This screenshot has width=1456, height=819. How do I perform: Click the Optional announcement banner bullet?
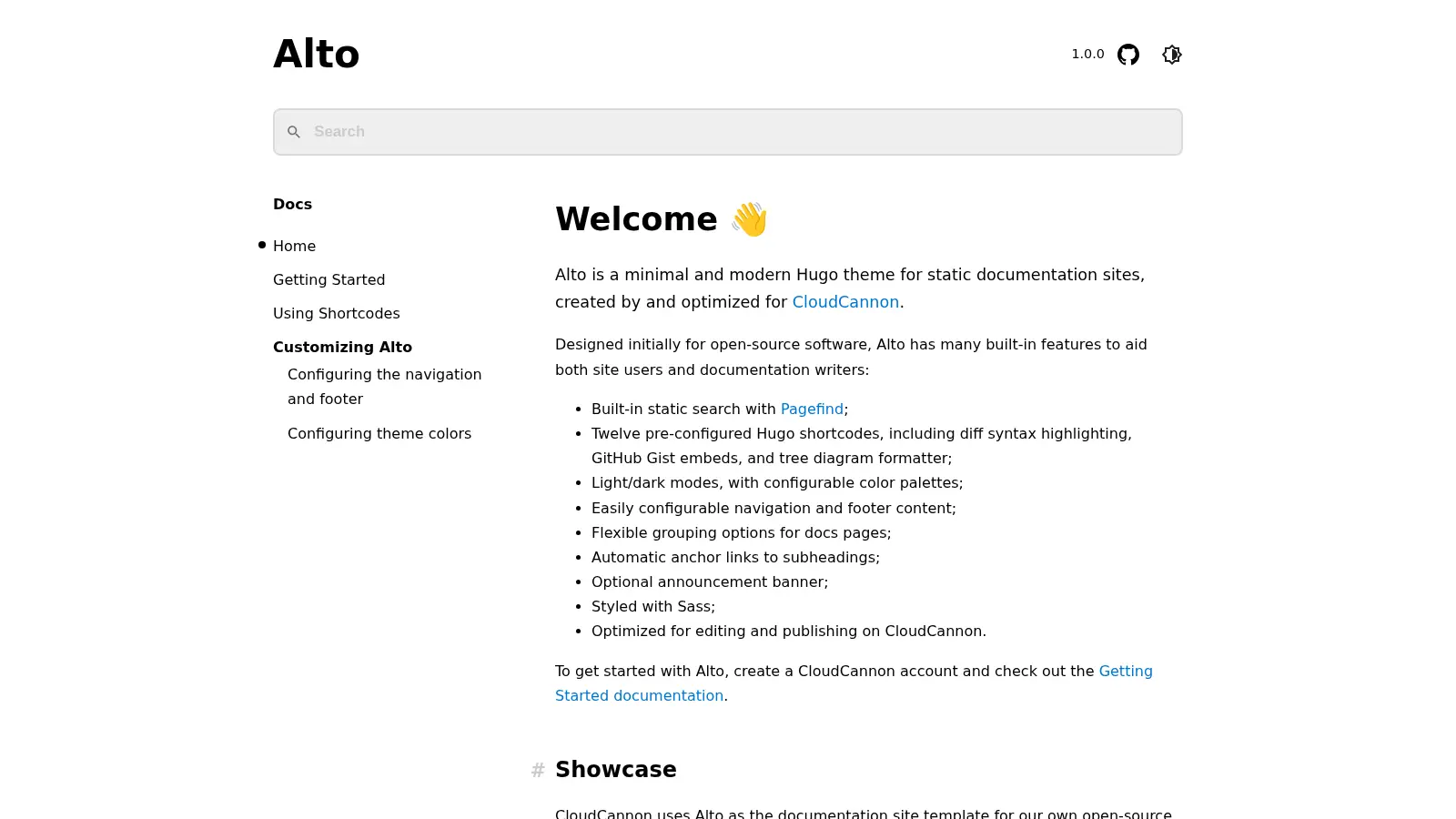pyautogui.click(x=710, y=581)
